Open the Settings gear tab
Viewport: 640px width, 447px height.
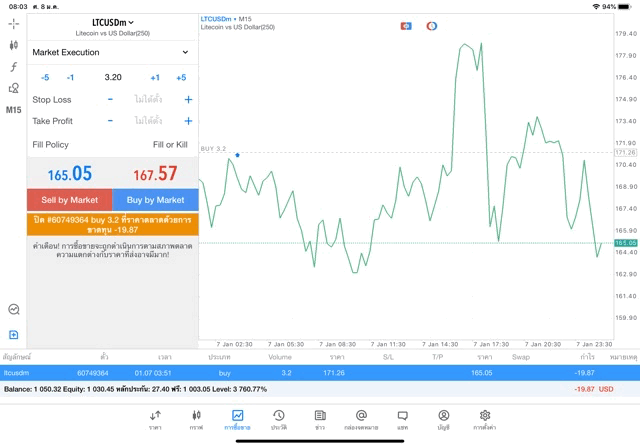point(485,419)
